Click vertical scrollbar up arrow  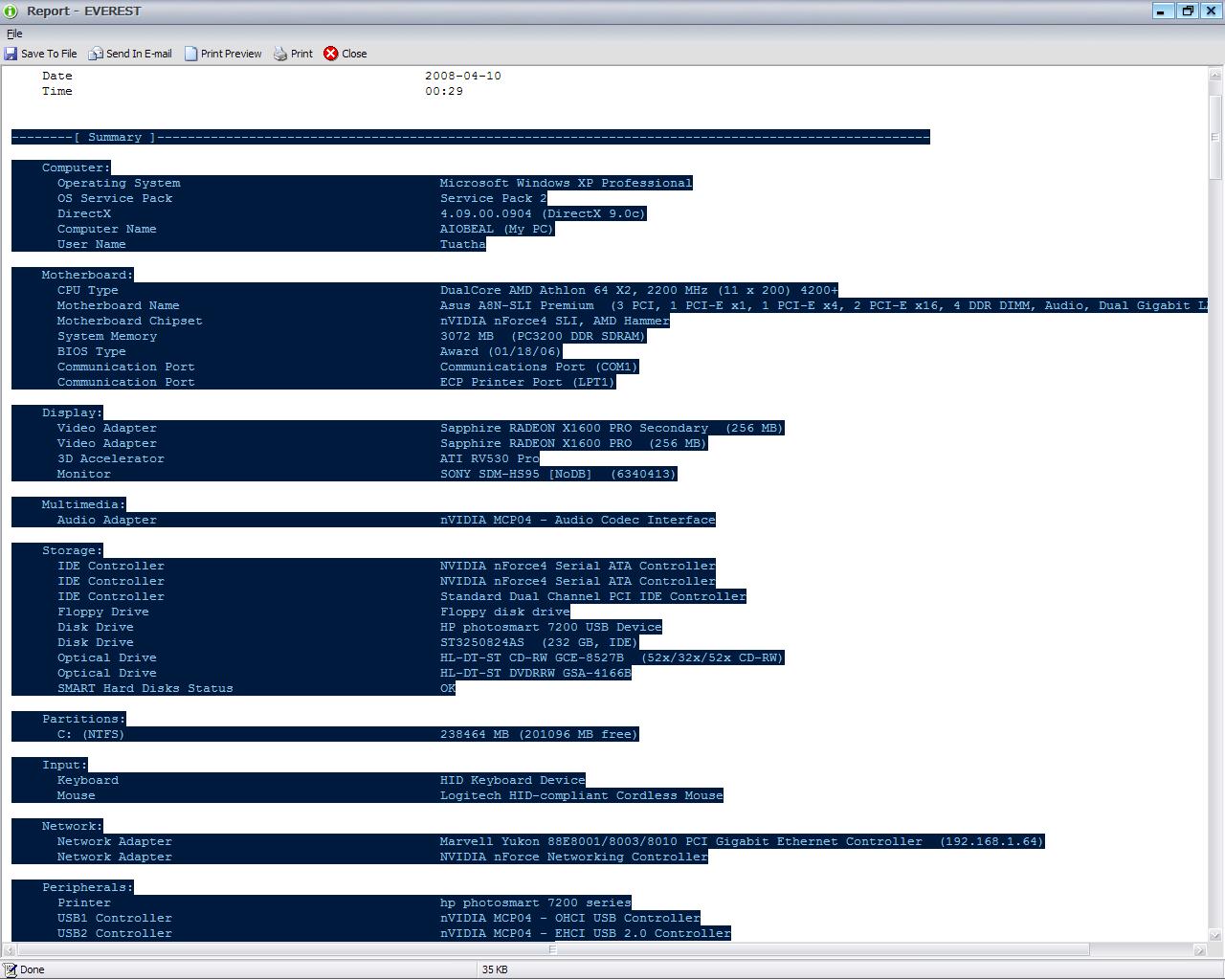coord(1215,75)
